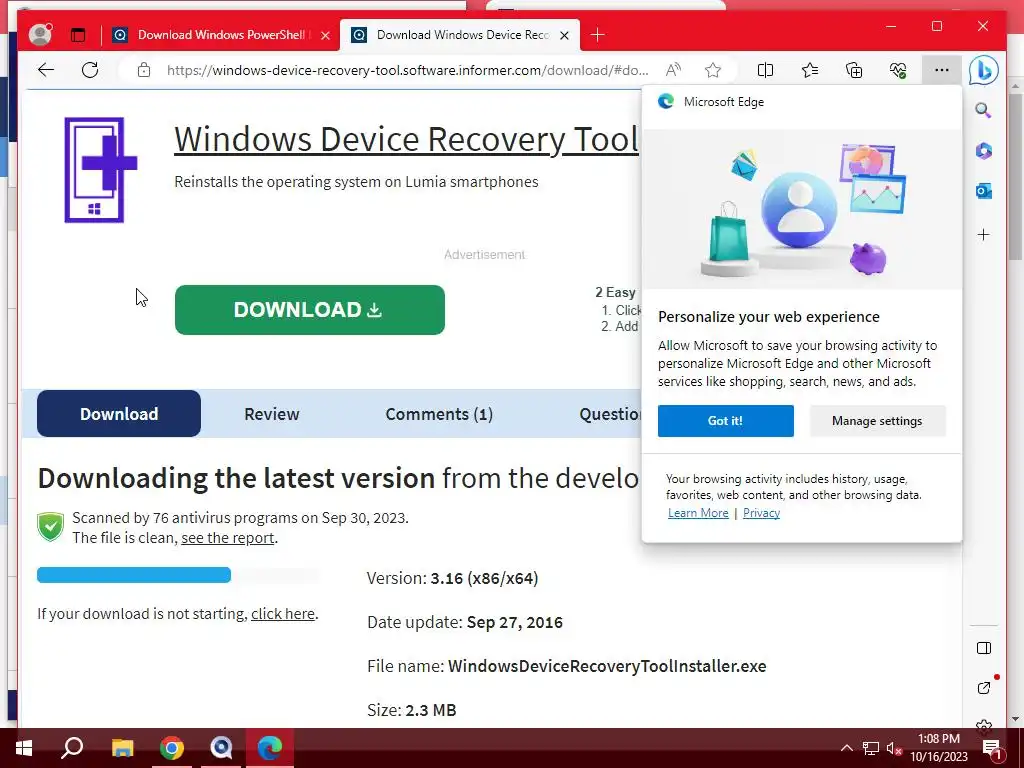Add this page to favorites with the star
The width and height of the screenshot is (1024, 768).
(713, 70)
